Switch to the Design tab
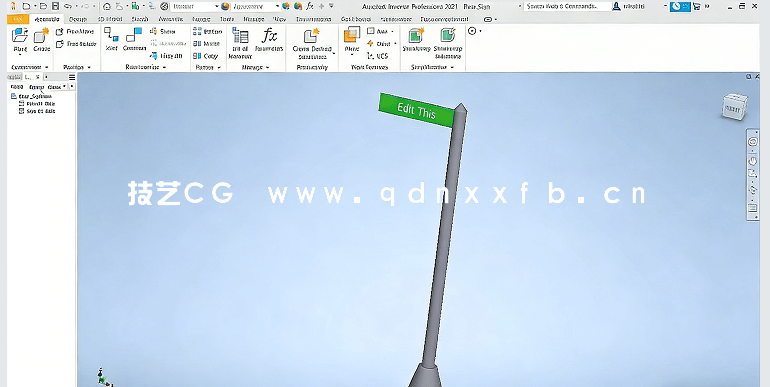Viewport: 770px width, 387px height. (x=78, y=19)
